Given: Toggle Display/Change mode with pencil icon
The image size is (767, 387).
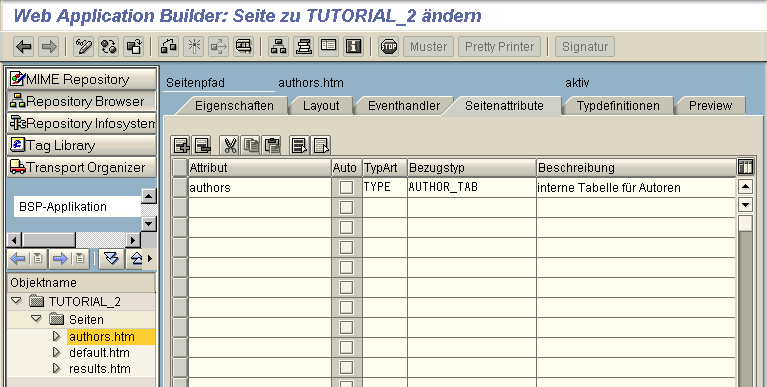Looking at the screenshot, I should [x=84, y=47].
